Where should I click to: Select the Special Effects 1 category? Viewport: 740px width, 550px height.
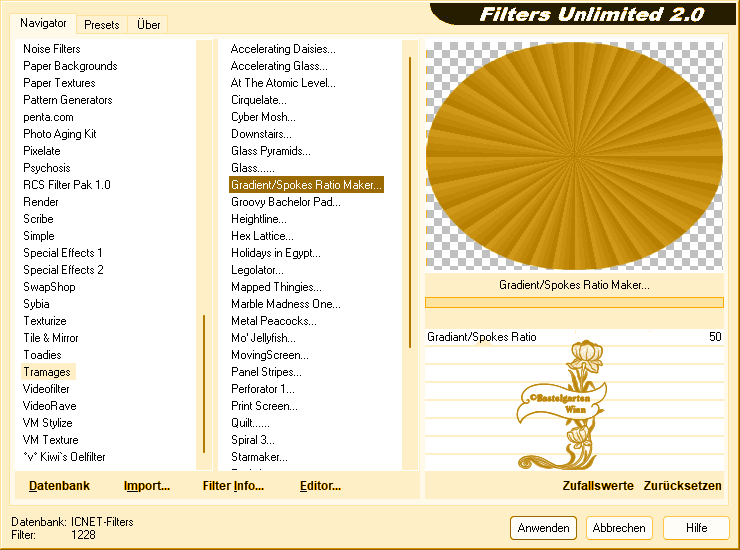[x=63, y=253]
